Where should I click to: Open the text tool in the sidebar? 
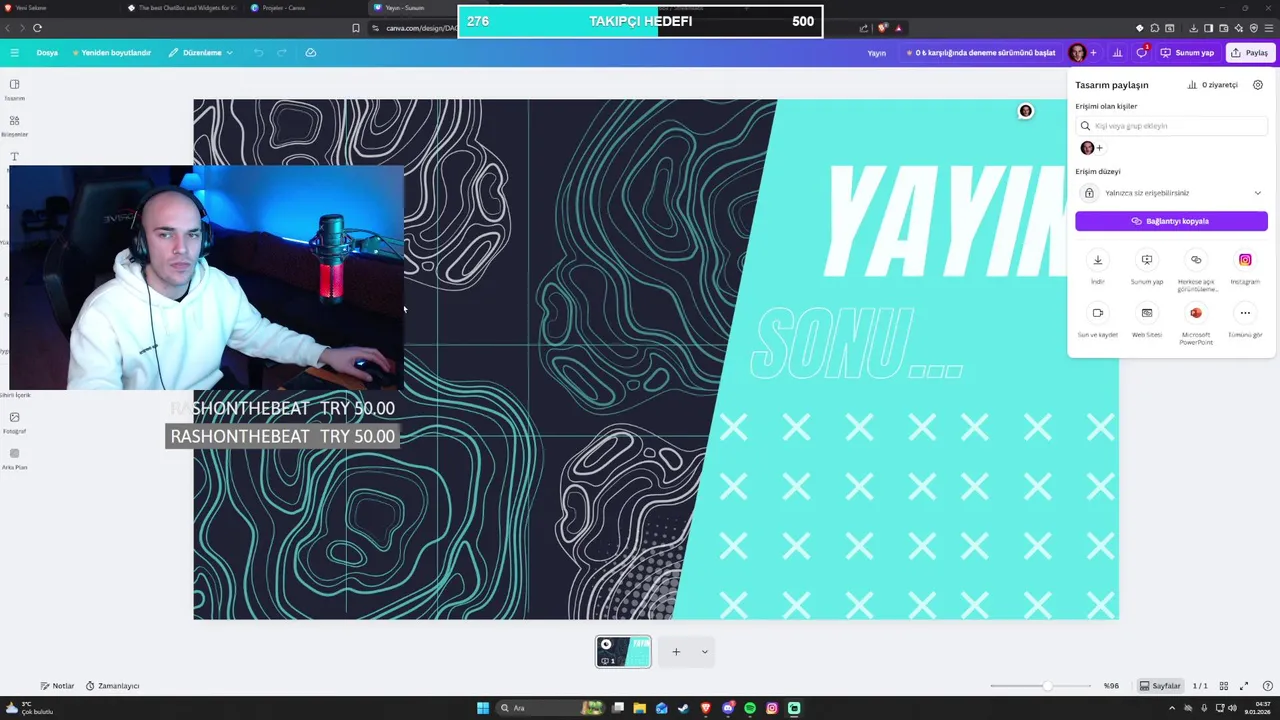14,157
